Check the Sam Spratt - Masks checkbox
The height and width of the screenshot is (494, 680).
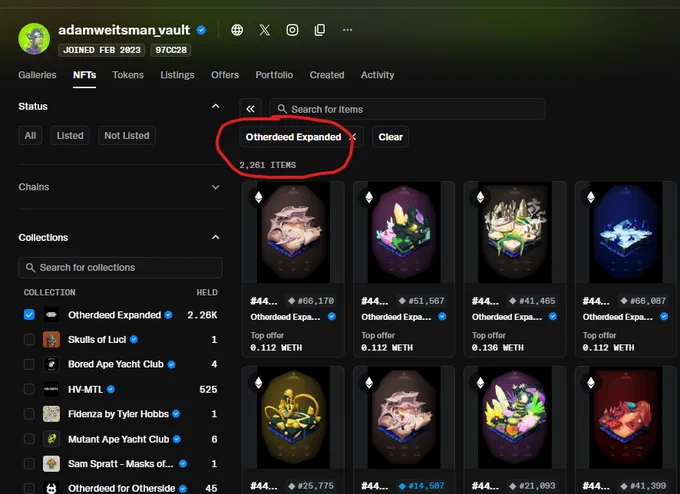29,464
